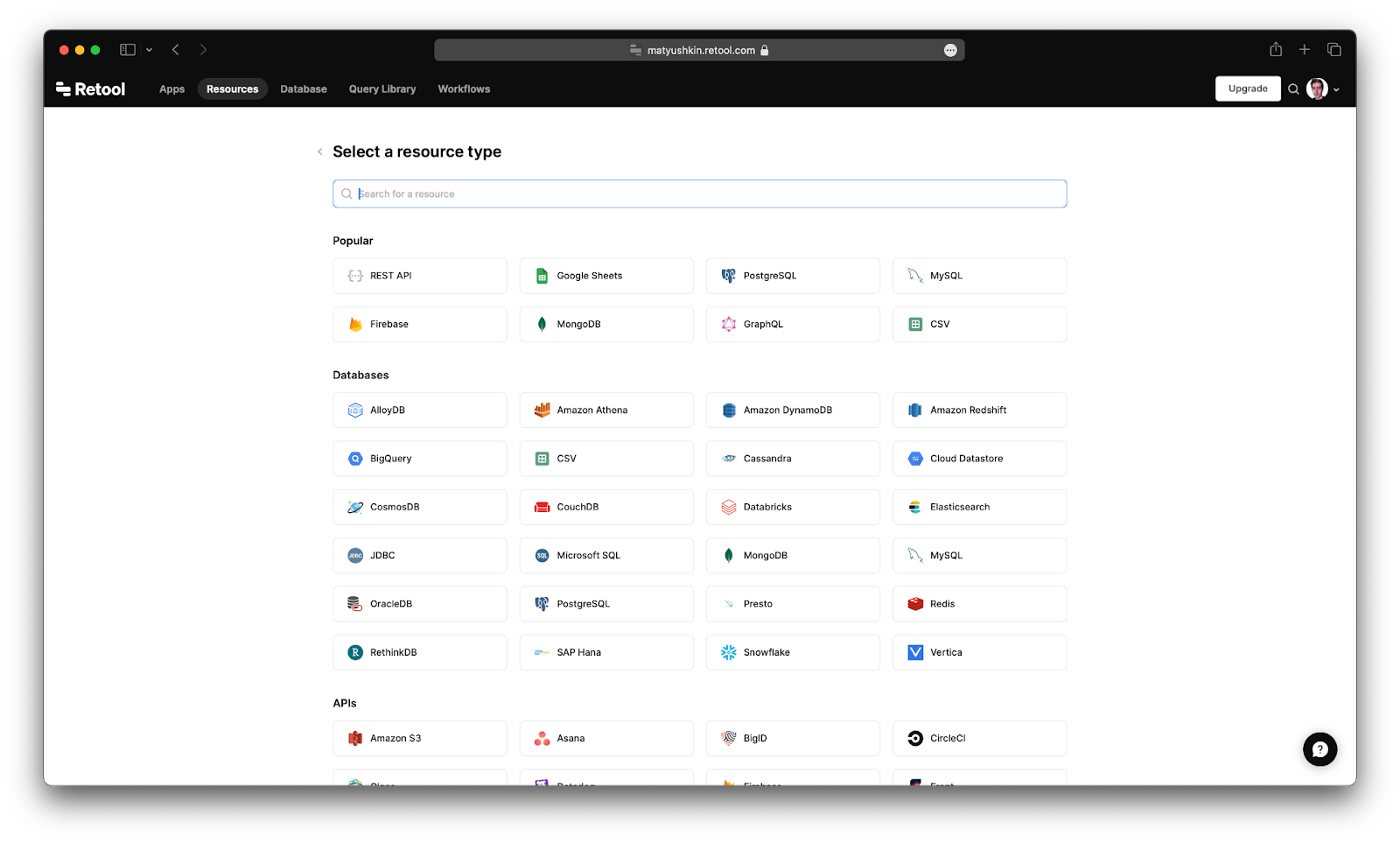Open the Safari share icon
1400x843 pixels.
1276,49
